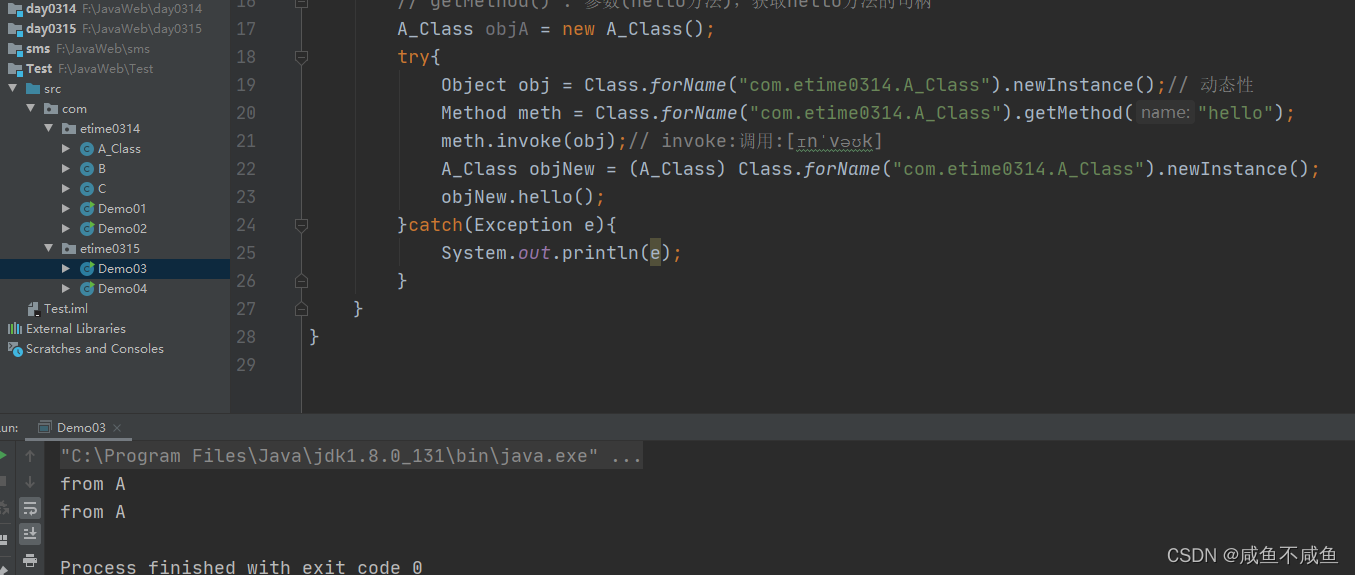
Task: Collapse the src folder arrow
Action: click(x=13, y=89)
